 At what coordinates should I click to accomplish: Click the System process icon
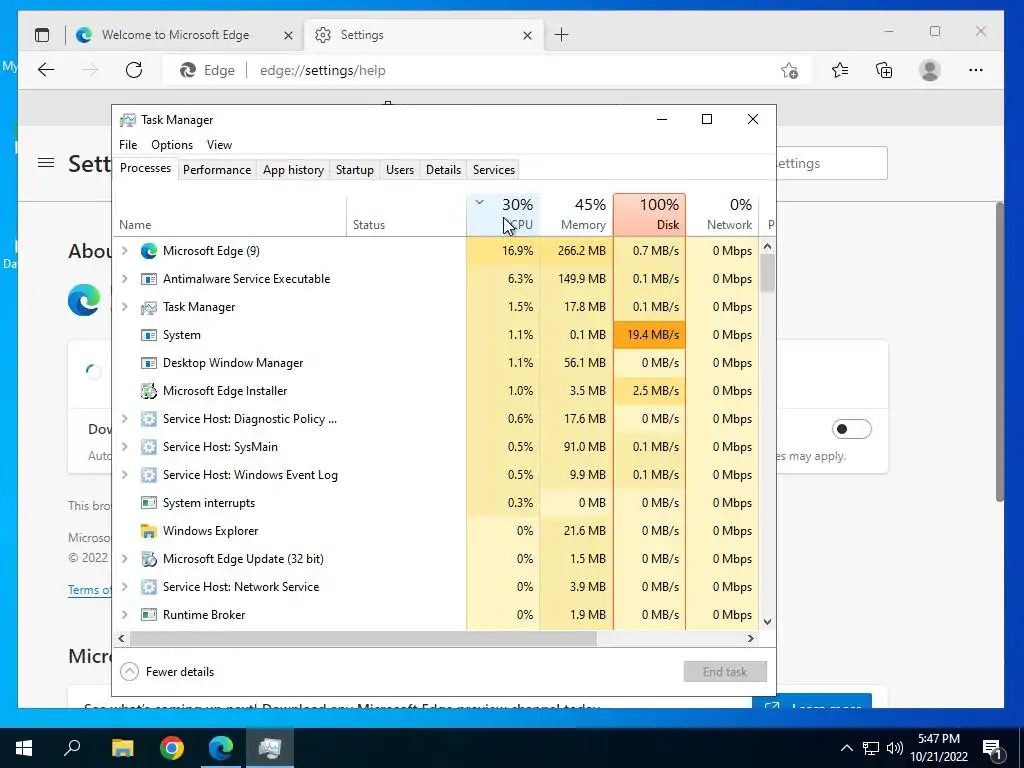[149, 335]
